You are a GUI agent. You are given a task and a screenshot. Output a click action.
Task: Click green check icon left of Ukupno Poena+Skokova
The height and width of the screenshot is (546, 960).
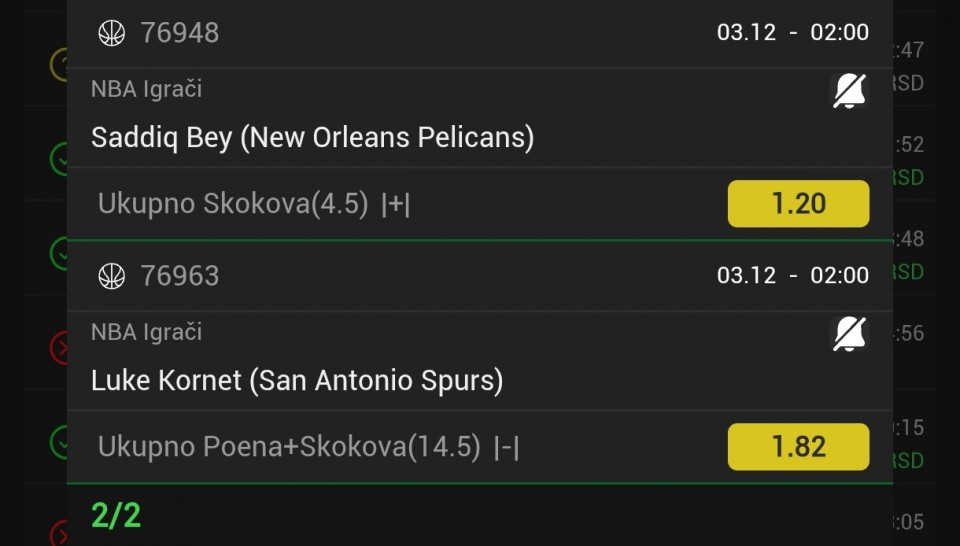coord(60,440)
